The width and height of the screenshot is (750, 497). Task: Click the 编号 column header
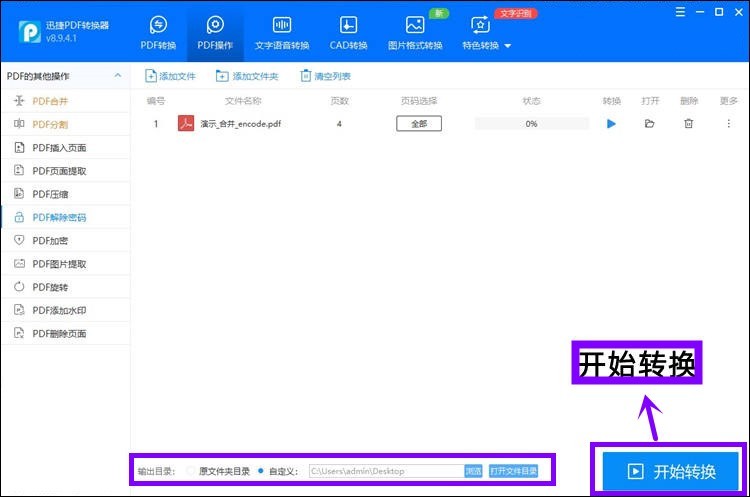pyautogui.click(x=156, y=101)
